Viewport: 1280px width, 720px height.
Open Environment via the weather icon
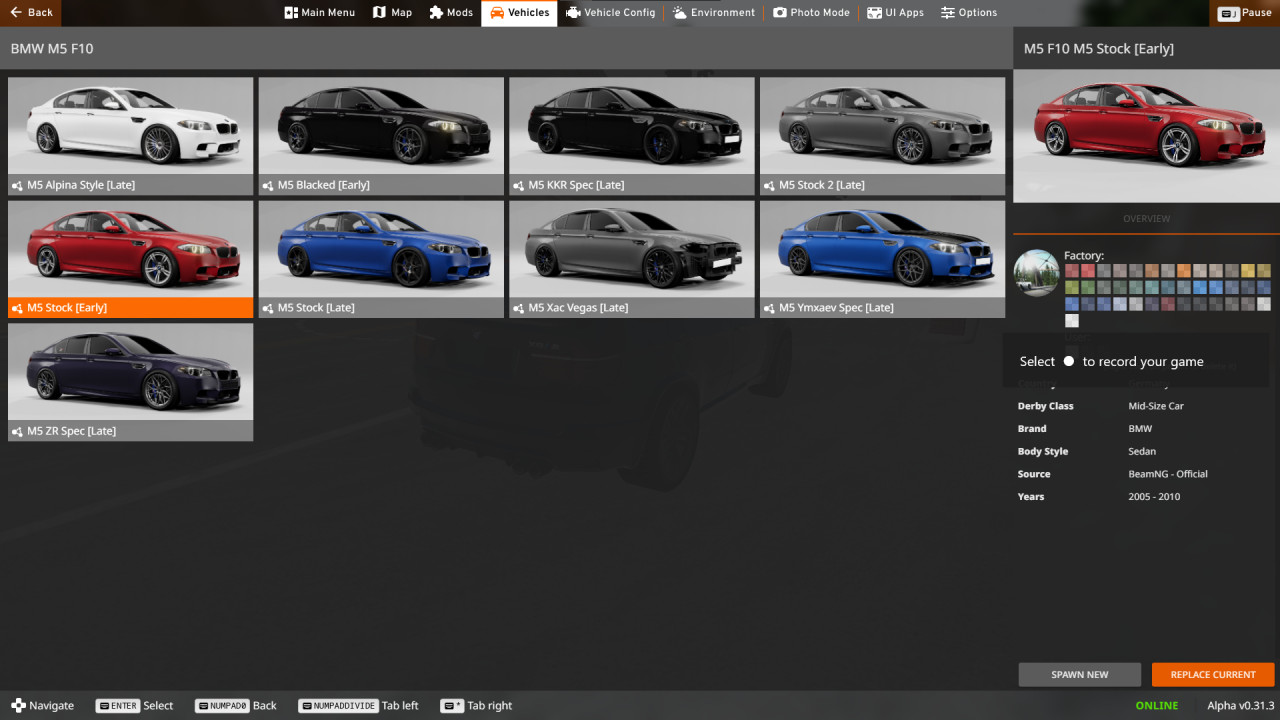click(x=680, y=12)
